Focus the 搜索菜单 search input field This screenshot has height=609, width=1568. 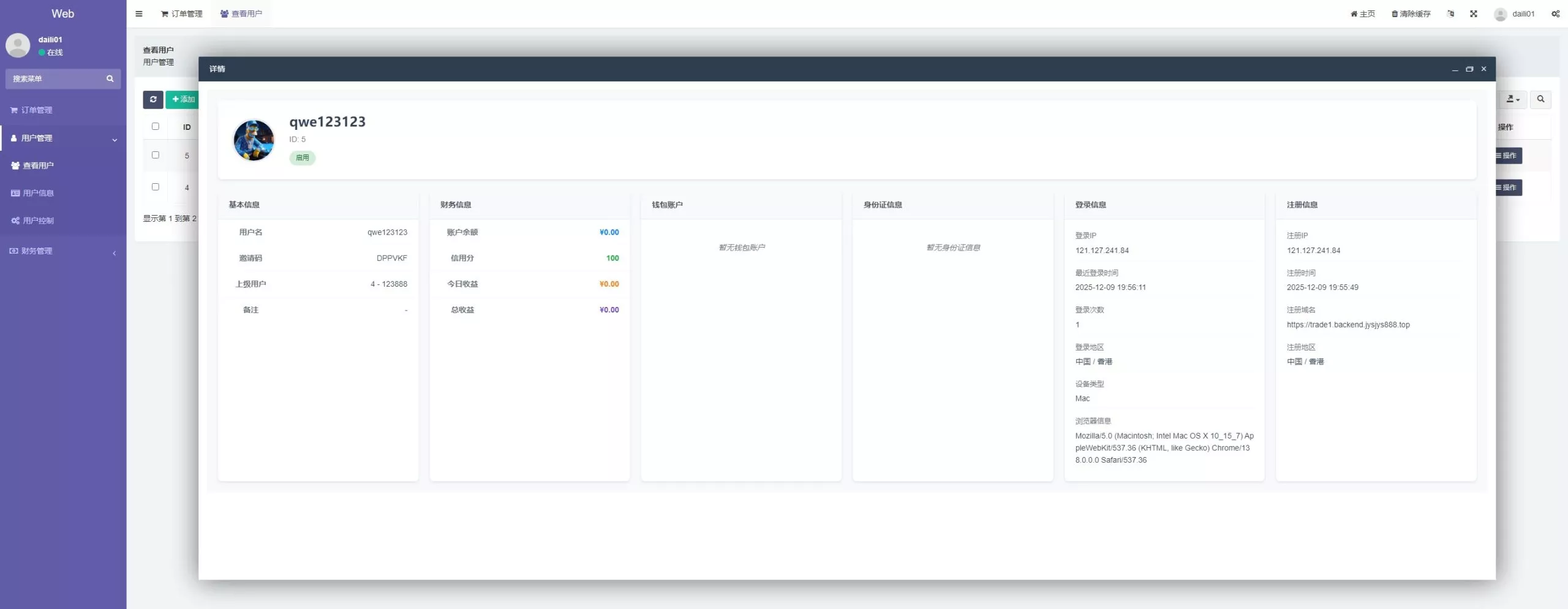[x=55, y=78]
